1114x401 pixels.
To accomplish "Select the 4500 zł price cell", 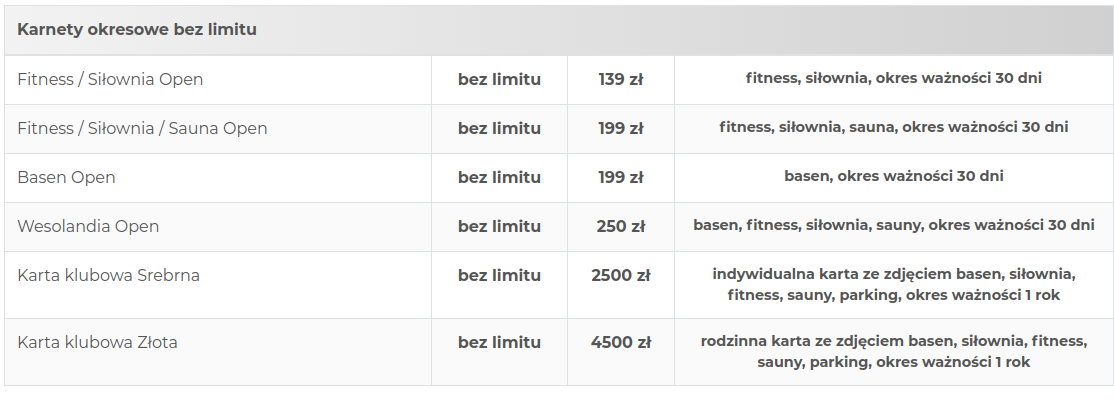I will point(621,343).
